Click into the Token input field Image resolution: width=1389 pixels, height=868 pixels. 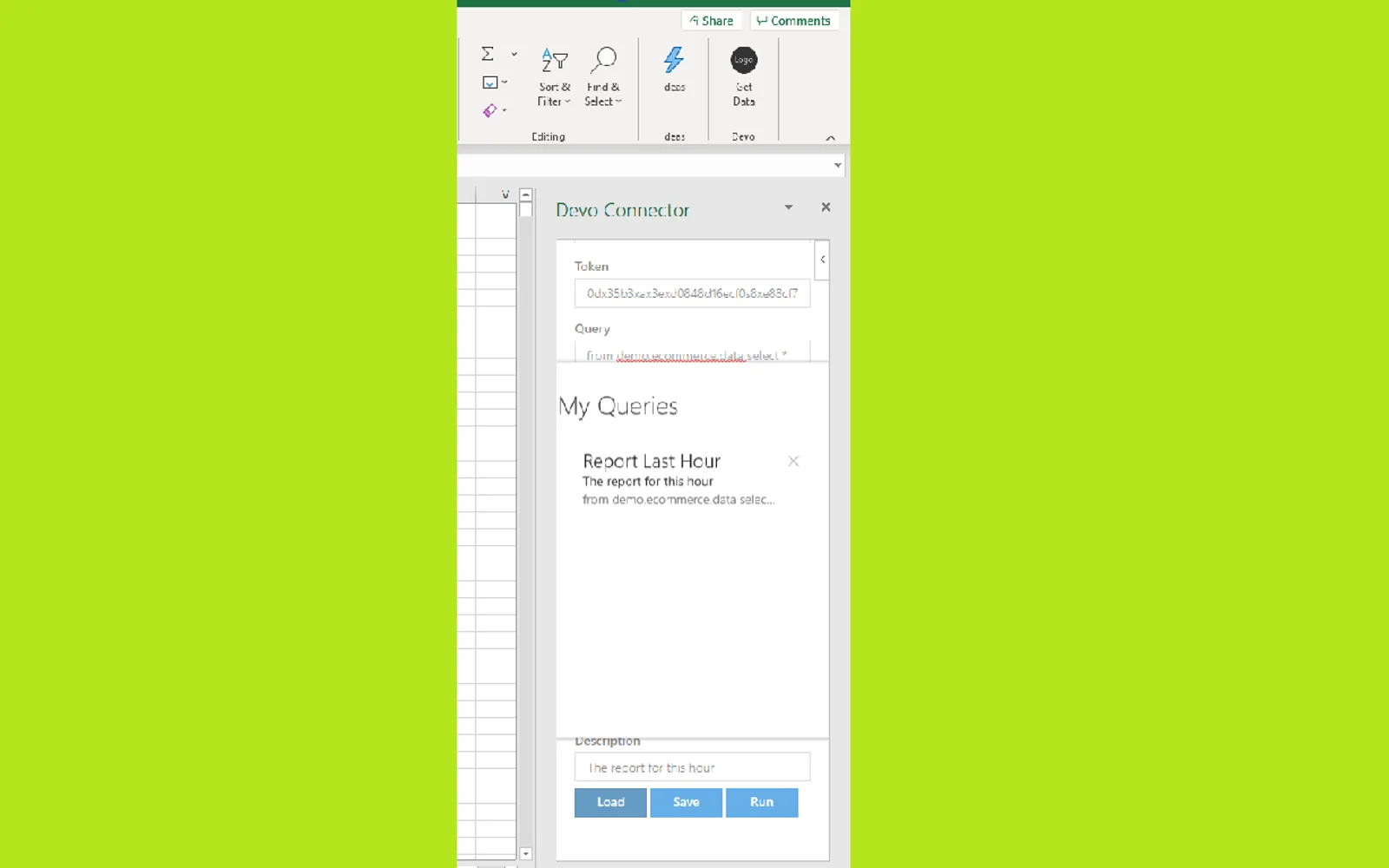tap(692, 293)
